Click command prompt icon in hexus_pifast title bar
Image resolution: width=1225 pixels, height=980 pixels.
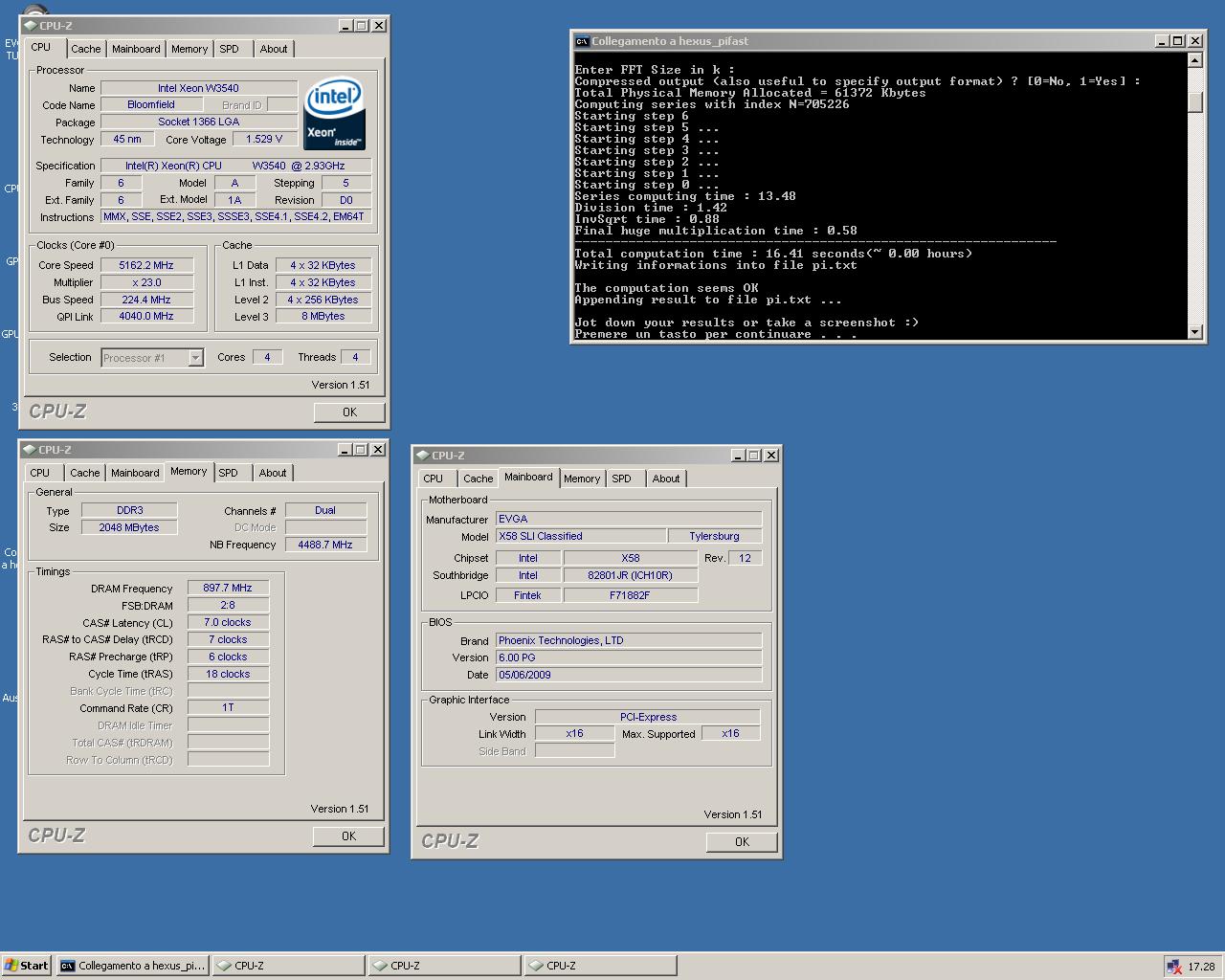(x=582, y=41)
